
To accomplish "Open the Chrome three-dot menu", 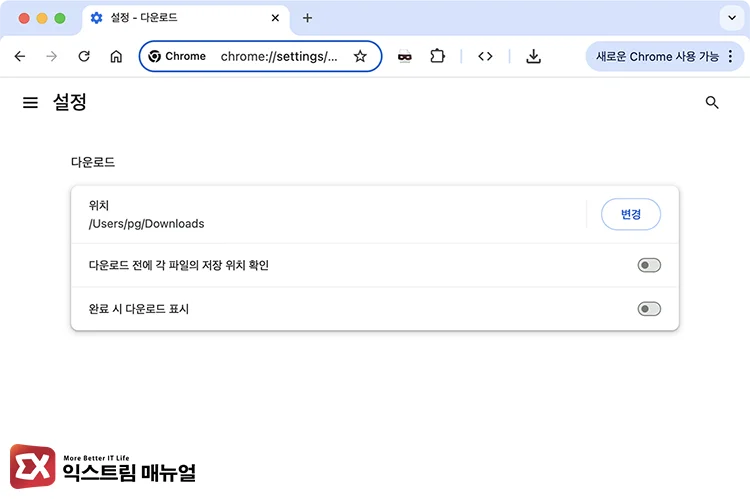I will [730, 56].
